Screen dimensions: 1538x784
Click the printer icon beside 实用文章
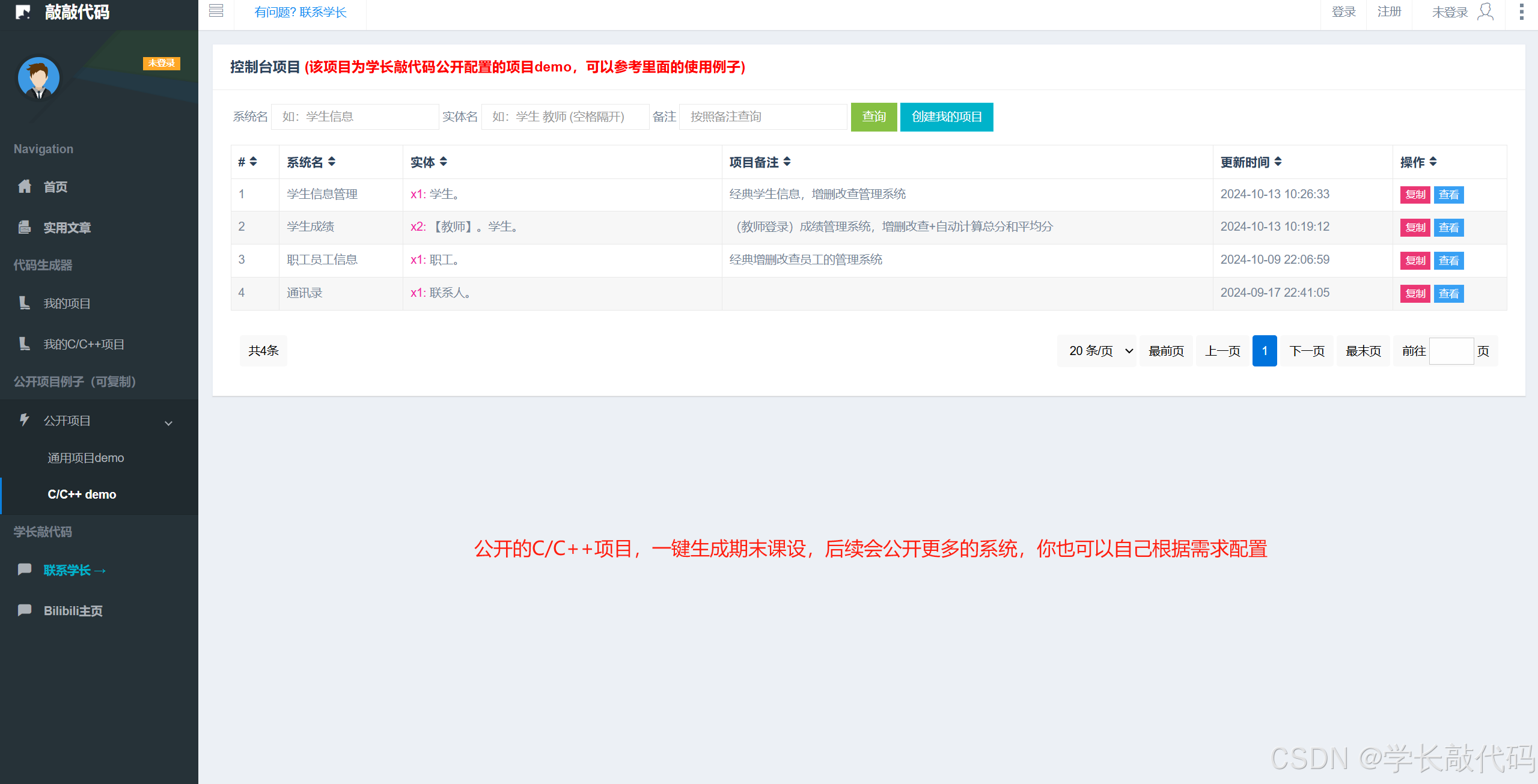click(25, 227)
